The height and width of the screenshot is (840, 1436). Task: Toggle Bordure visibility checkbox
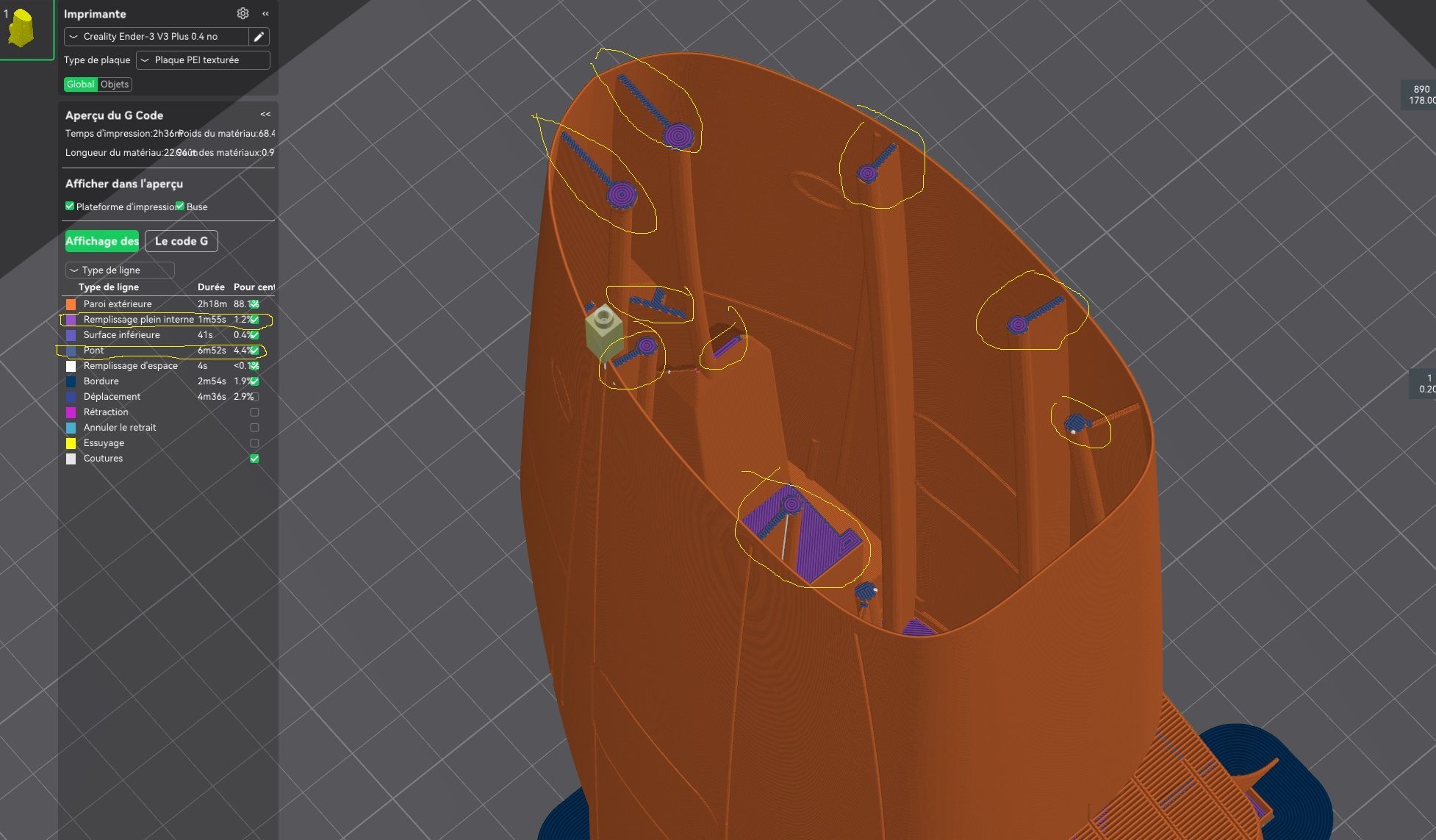point(254,381)
